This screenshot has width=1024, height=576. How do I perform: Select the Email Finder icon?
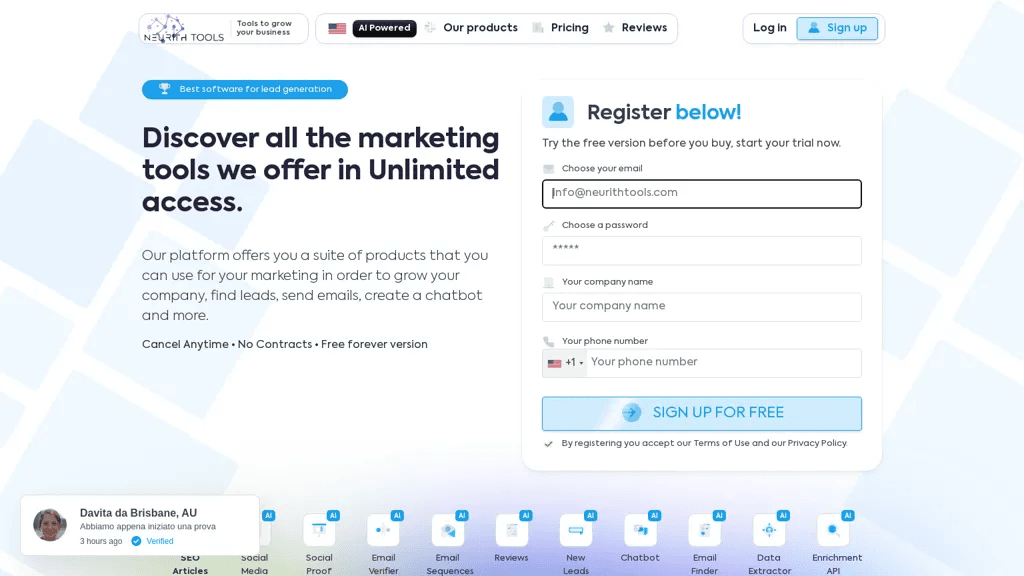705,530
